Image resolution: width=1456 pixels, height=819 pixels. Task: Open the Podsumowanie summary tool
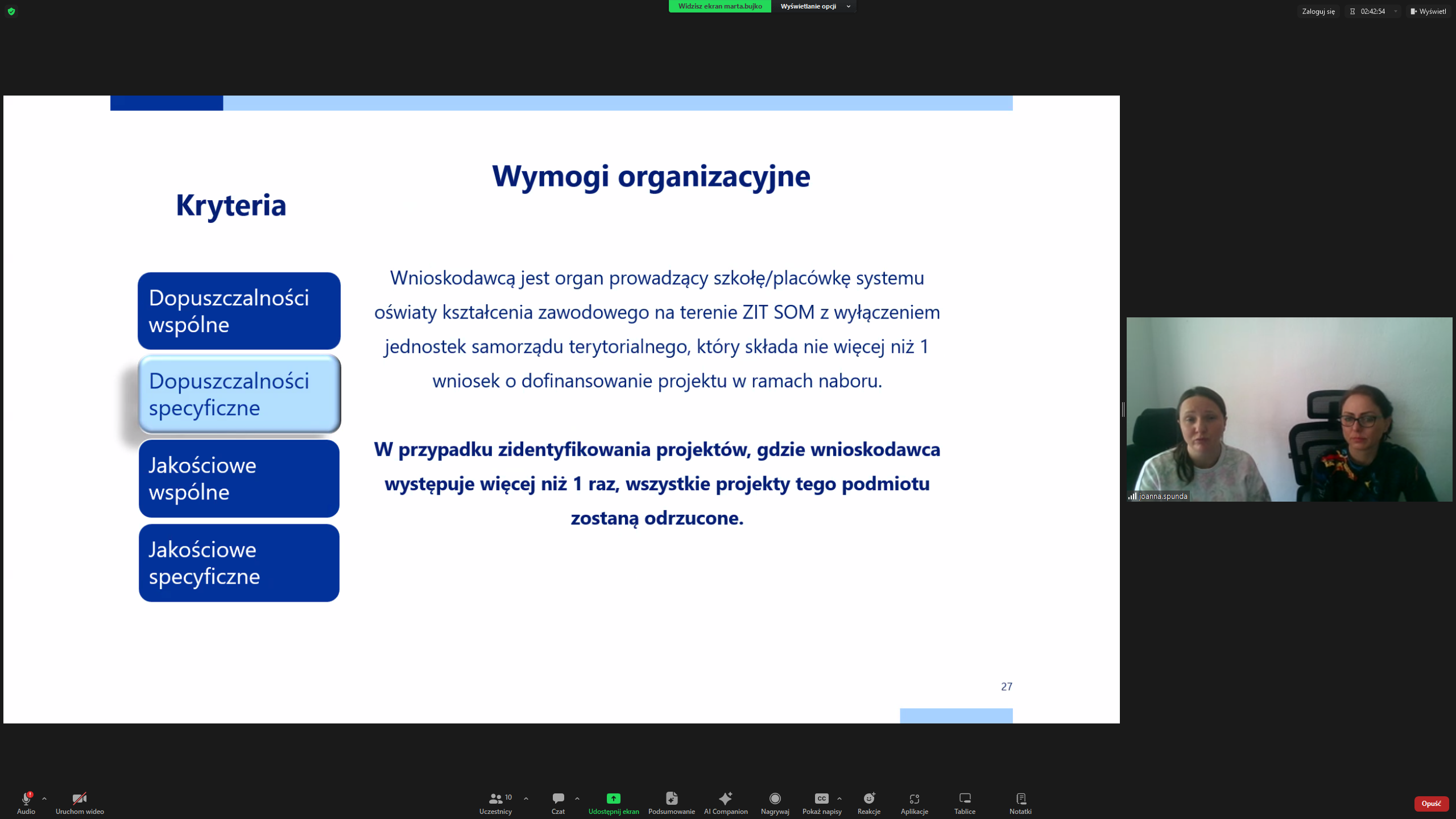[x=671, y=803]
